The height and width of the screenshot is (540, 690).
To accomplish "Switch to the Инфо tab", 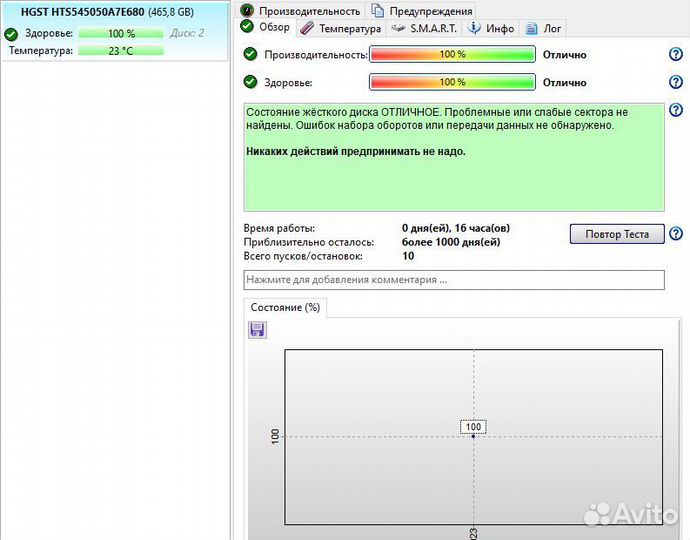I will pyautogui.click(x=491, y=29).
